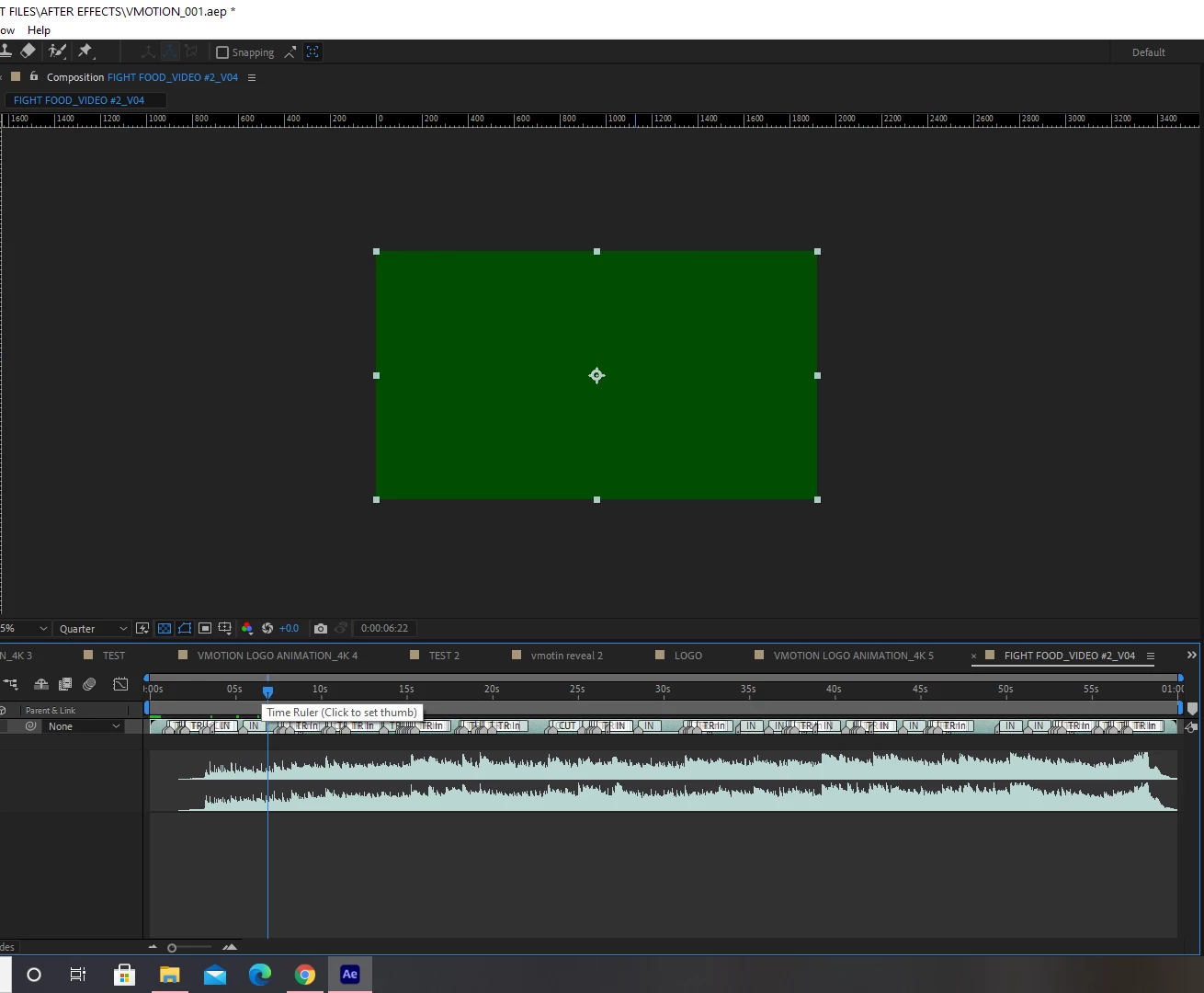
Task: Select the Roto Brush tool
Action: tap(57, 51)
